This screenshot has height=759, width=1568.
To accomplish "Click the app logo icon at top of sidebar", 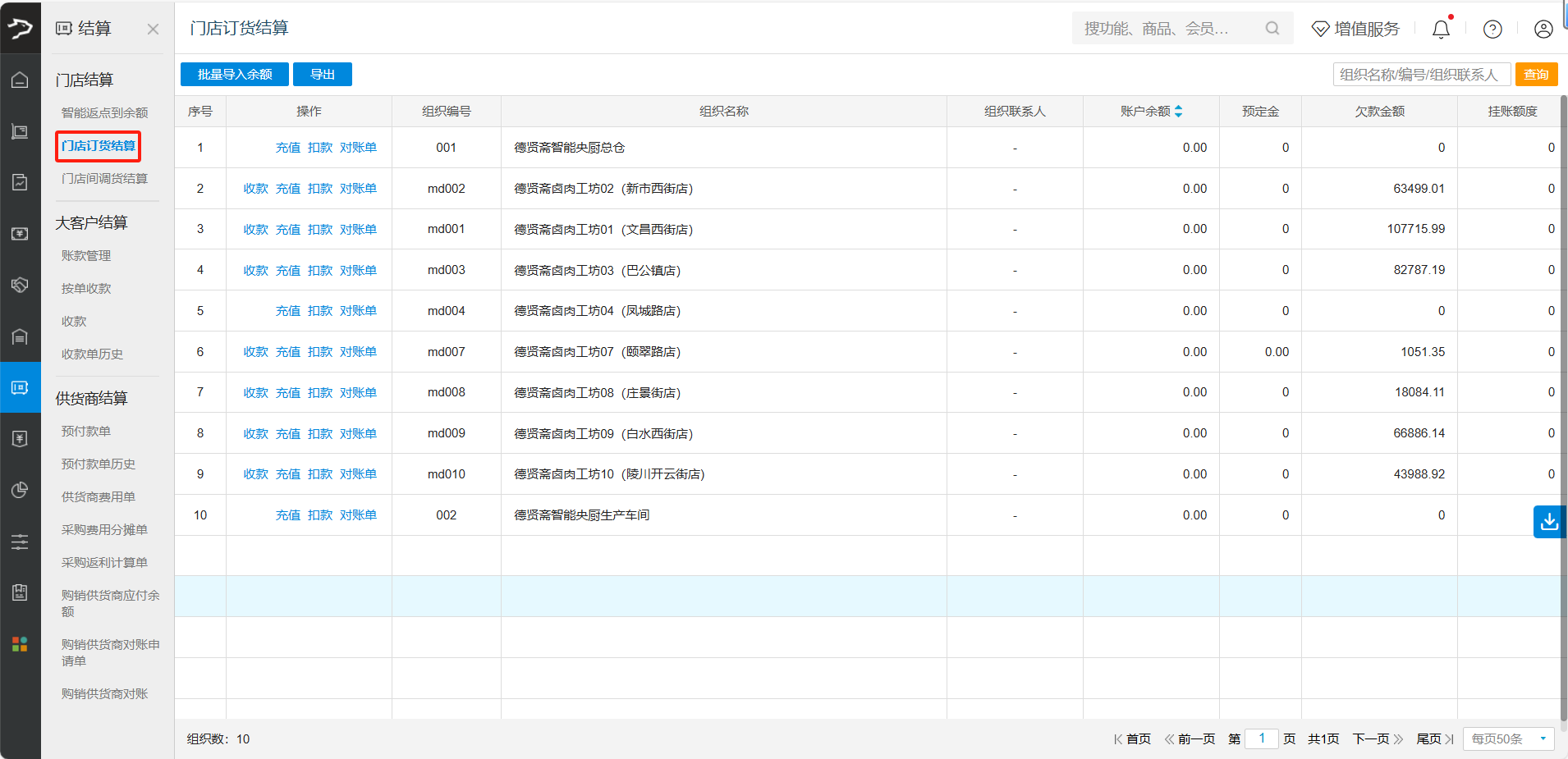I will click(x=20, y=29).
